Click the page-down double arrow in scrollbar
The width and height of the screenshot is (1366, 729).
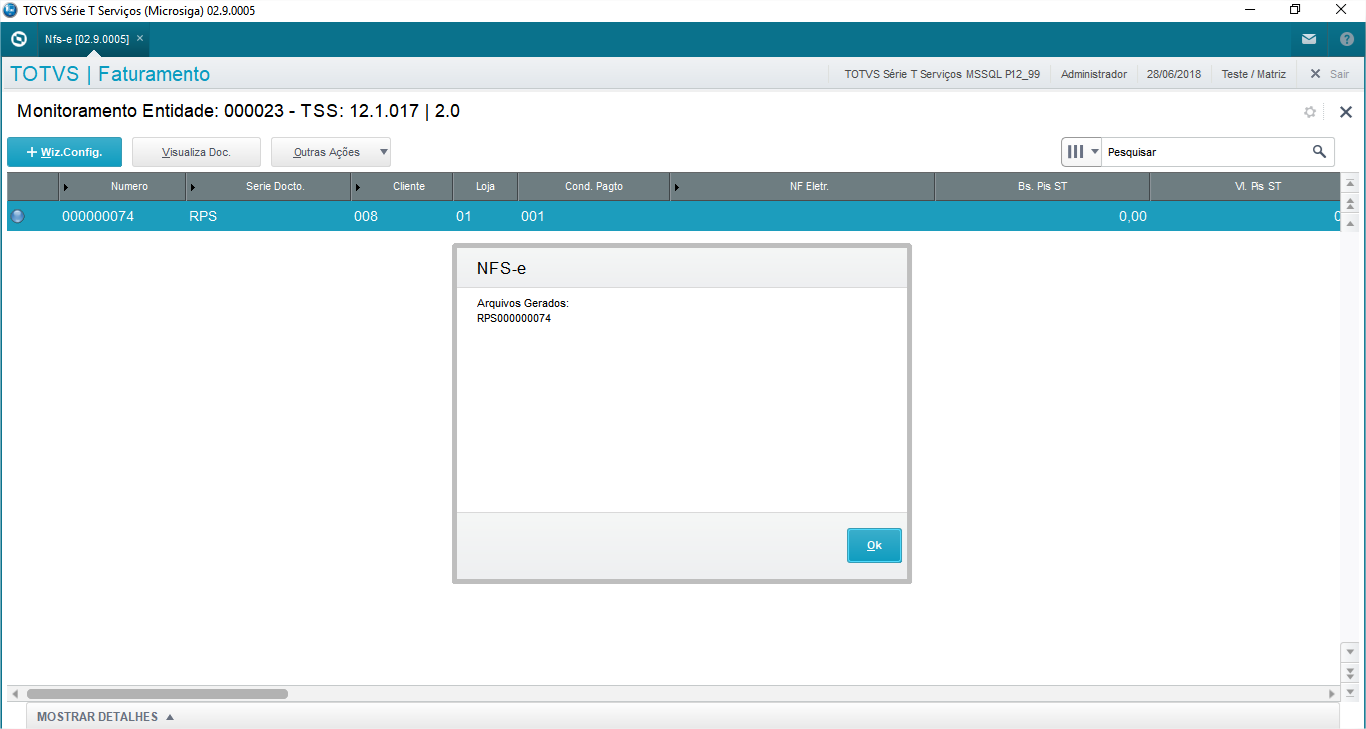[1350, 672]
